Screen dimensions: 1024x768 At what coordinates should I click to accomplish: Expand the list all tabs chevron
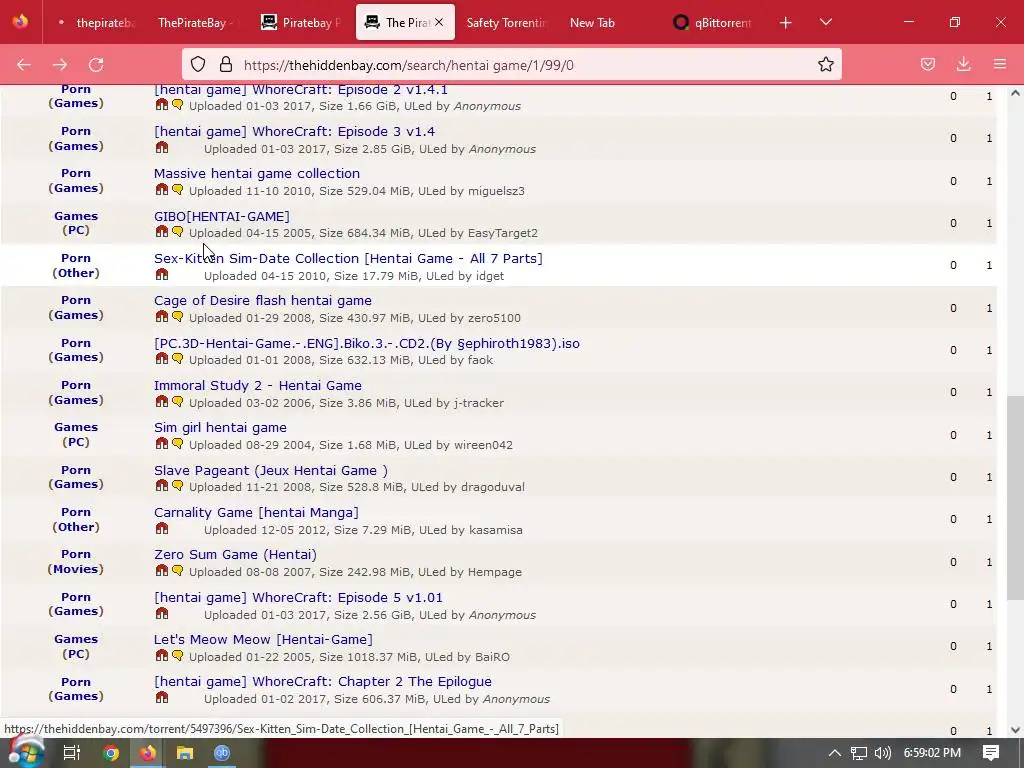[x=825, y=23]
